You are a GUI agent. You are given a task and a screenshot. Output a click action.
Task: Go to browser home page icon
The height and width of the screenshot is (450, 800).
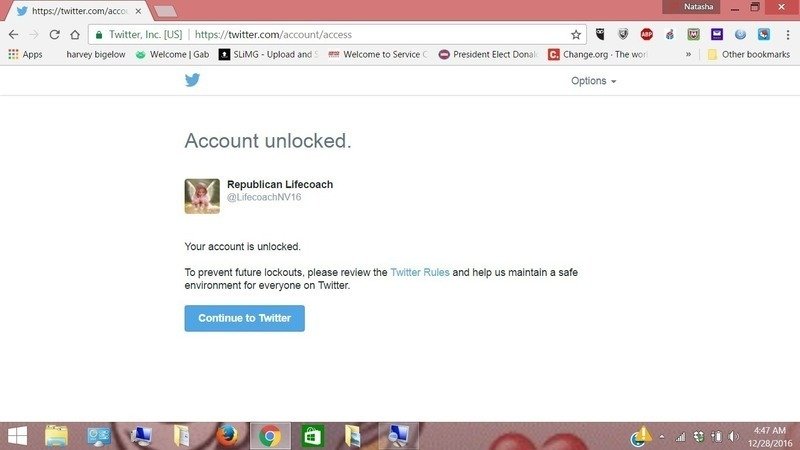click(x=75, y=35)
